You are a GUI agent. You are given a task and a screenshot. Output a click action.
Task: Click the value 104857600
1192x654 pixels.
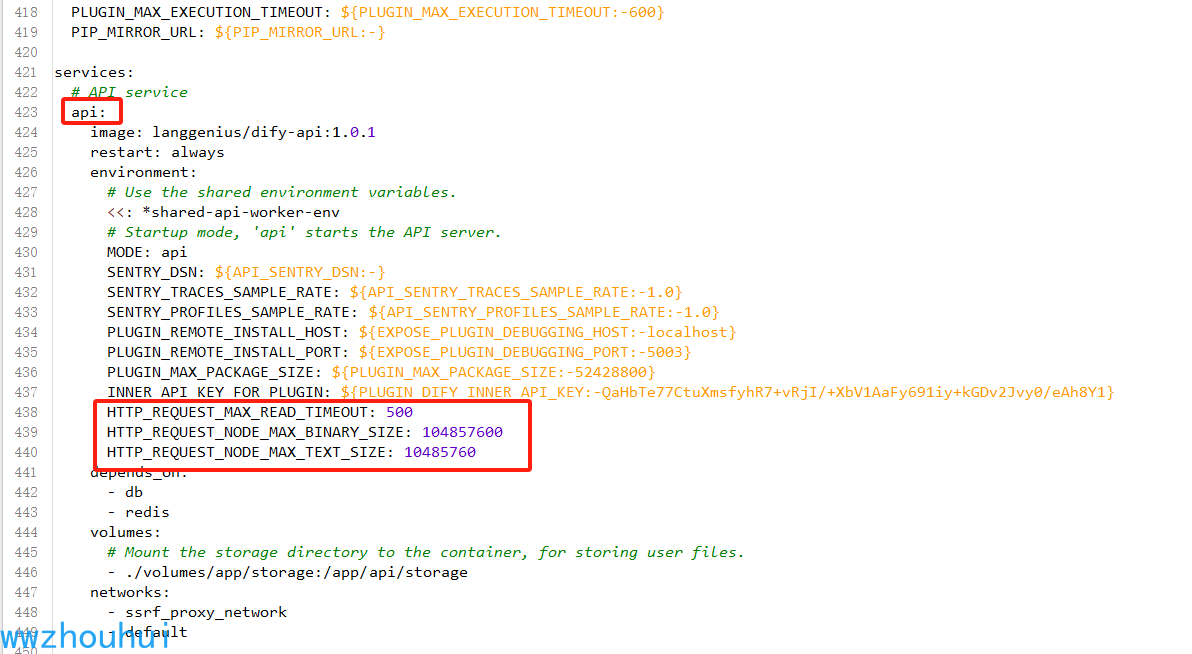pyautogui.click(x=463, y=432)
